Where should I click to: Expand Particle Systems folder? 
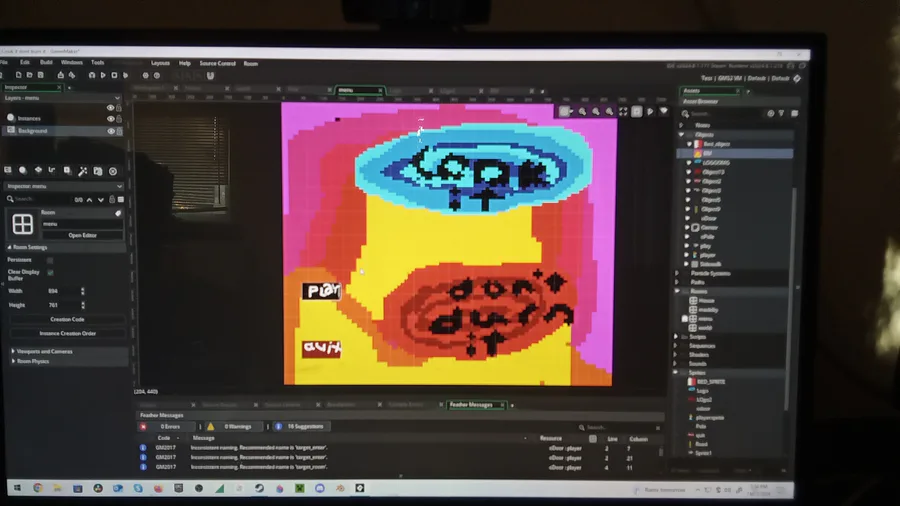pos(677,274)
